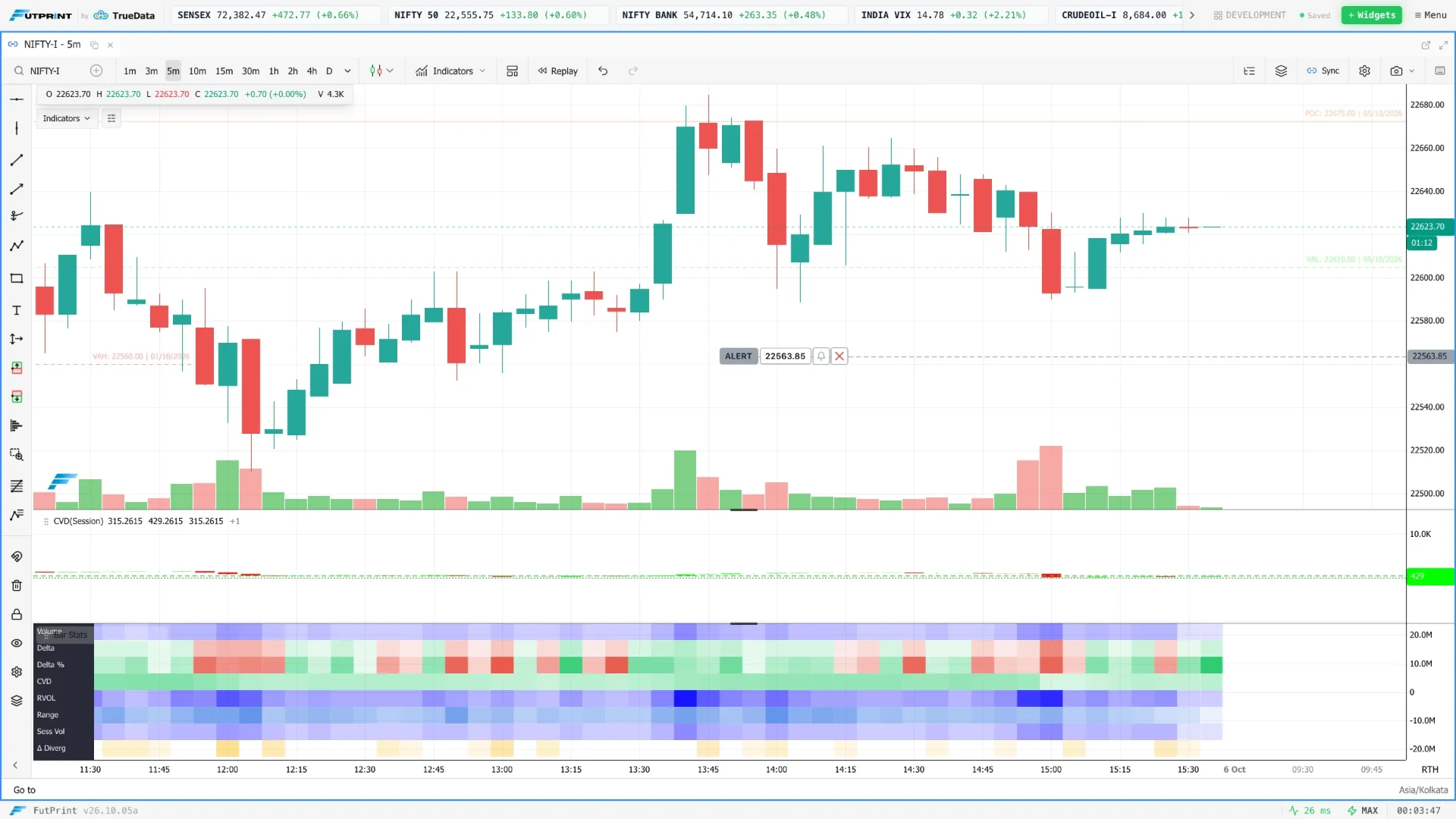This screenshot has height=819, width=1456.
Task: Open the top-right Menu
Action: pos(1431,15)
